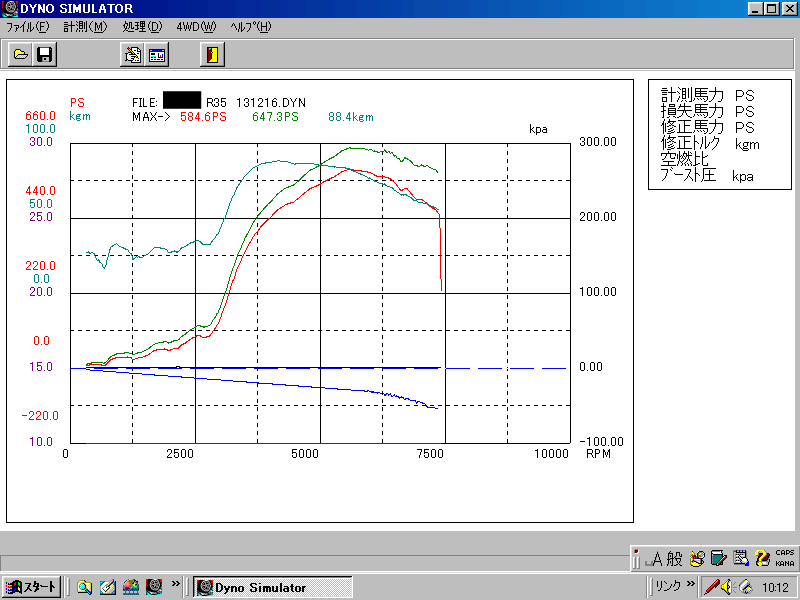Click the speaker volume tray icon
The height and width of the screenshot is (600, 800).
point(729,587)
